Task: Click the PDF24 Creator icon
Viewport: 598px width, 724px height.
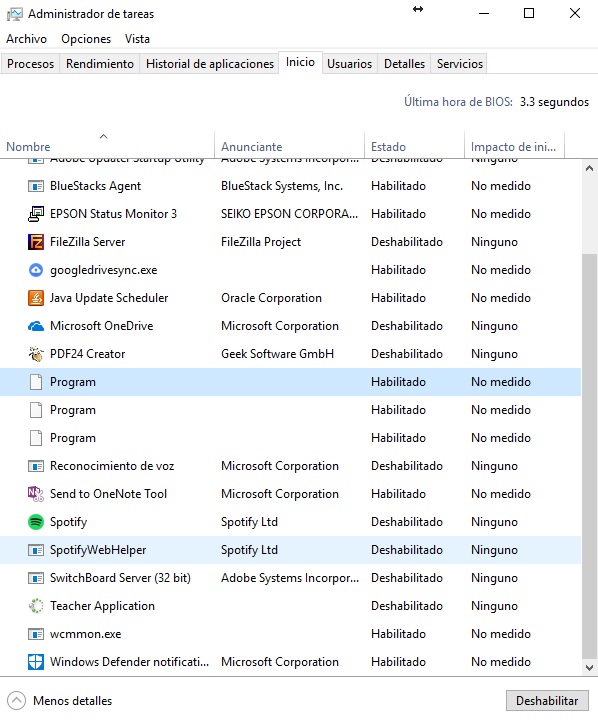Action: pyautogui.click(x=36, y=354)
